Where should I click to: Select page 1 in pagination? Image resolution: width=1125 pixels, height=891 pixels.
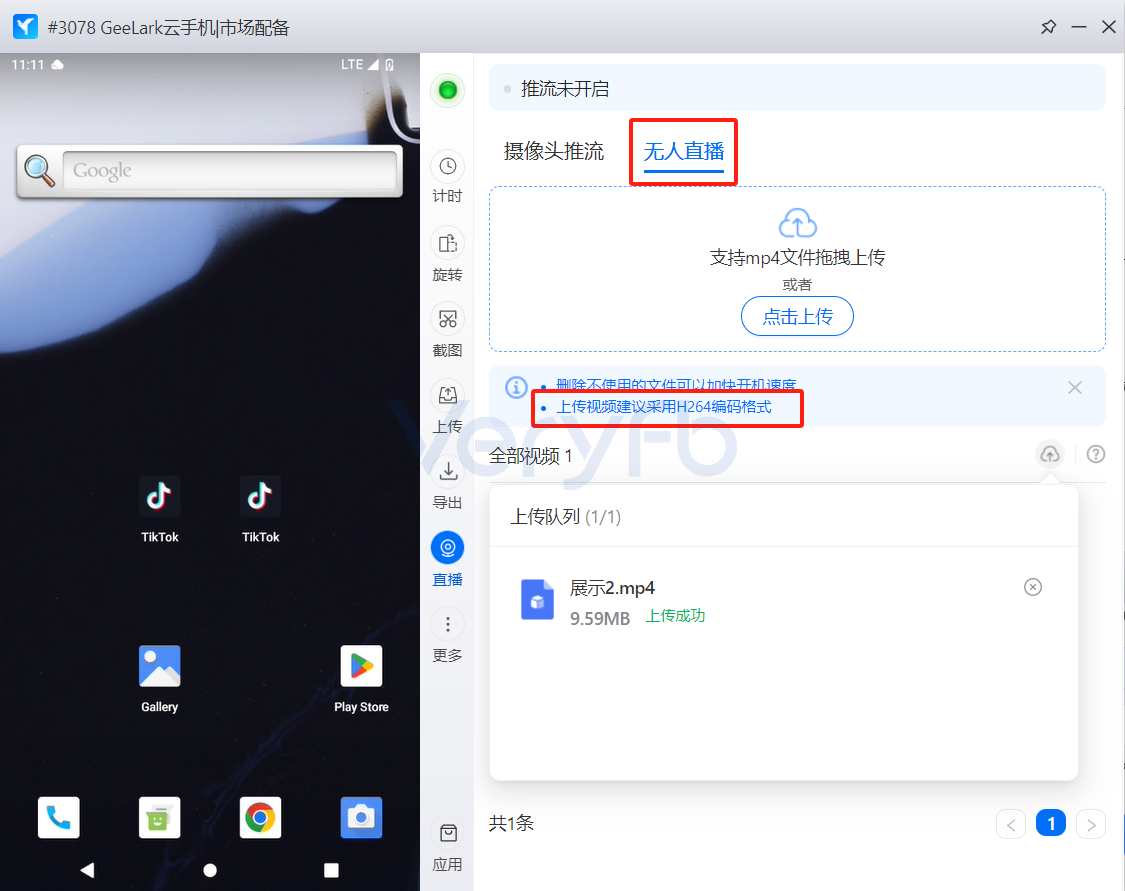click(1050, 824)
